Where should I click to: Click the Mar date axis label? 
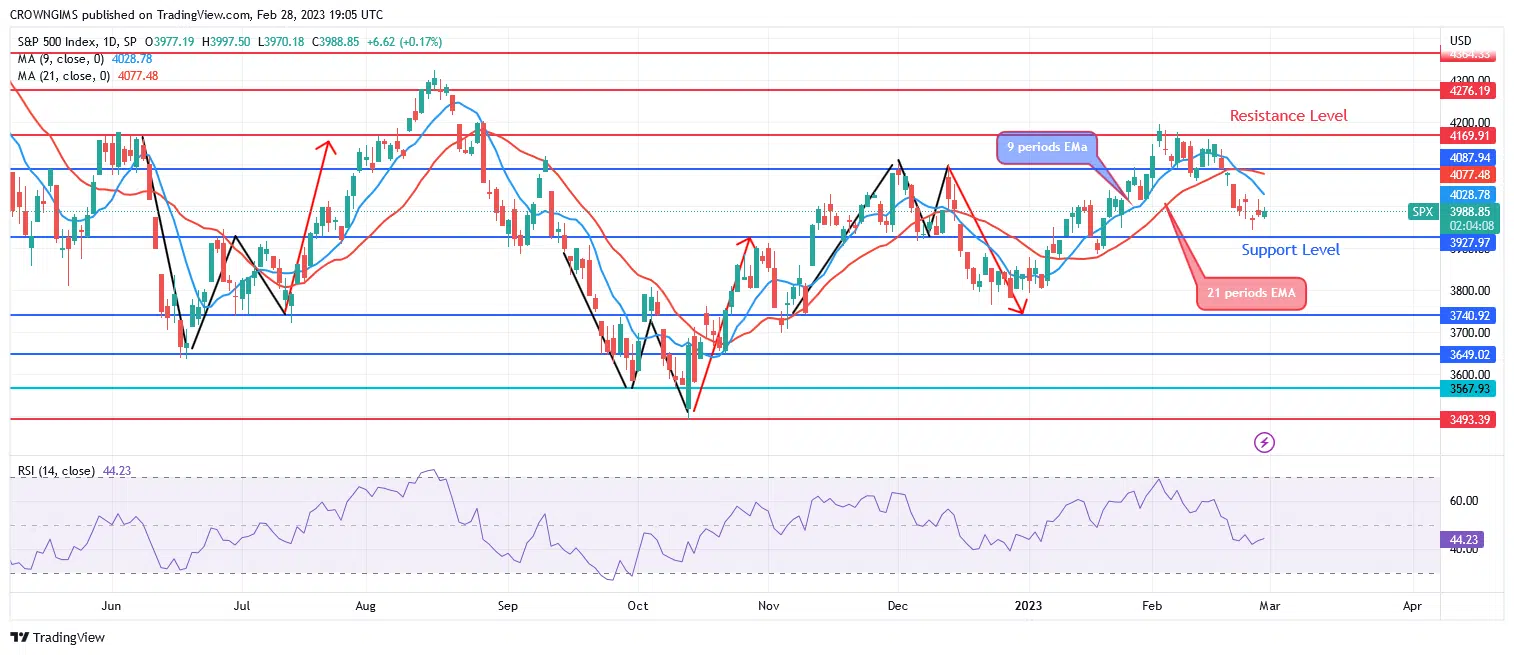click(x=1270, y=606)
